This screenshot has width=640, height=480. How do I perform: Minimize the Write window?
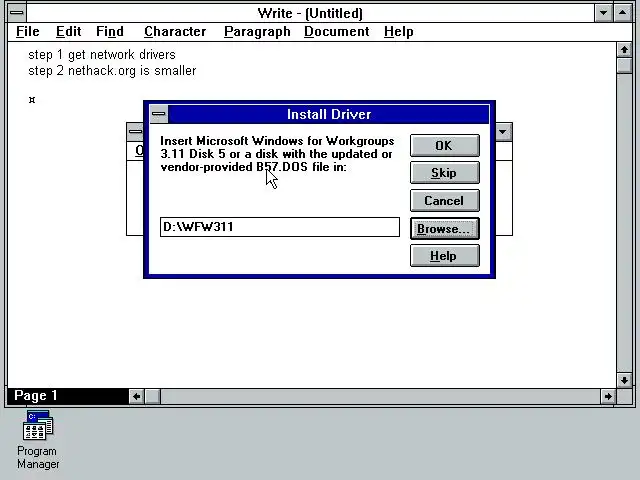[603, 13]
